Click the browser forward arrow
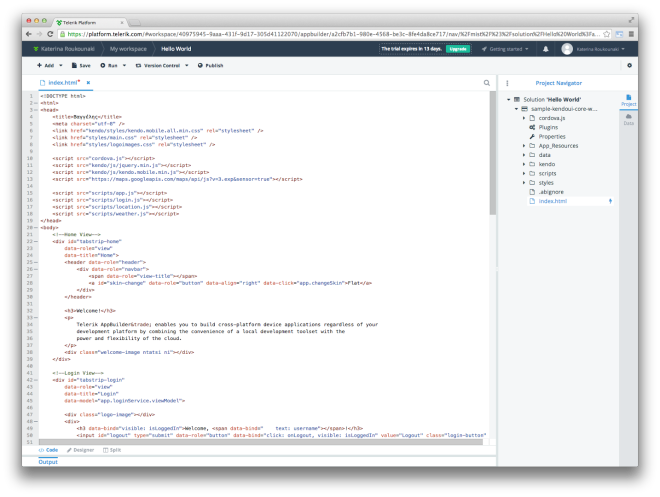The width and height of the screenshot is (660, 497). [x=39, y=34]
